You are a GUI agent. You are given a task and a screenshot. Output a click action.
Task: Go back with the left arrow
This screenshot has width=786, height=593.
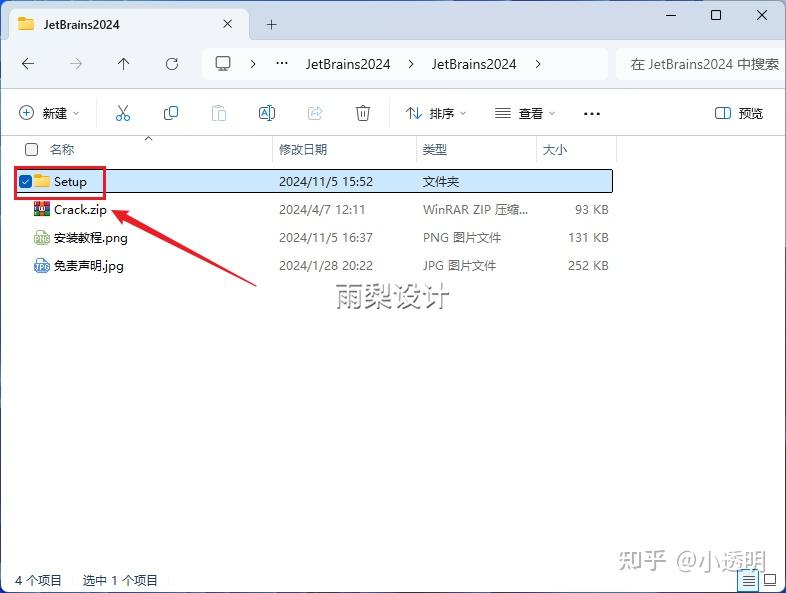[28, 64]
